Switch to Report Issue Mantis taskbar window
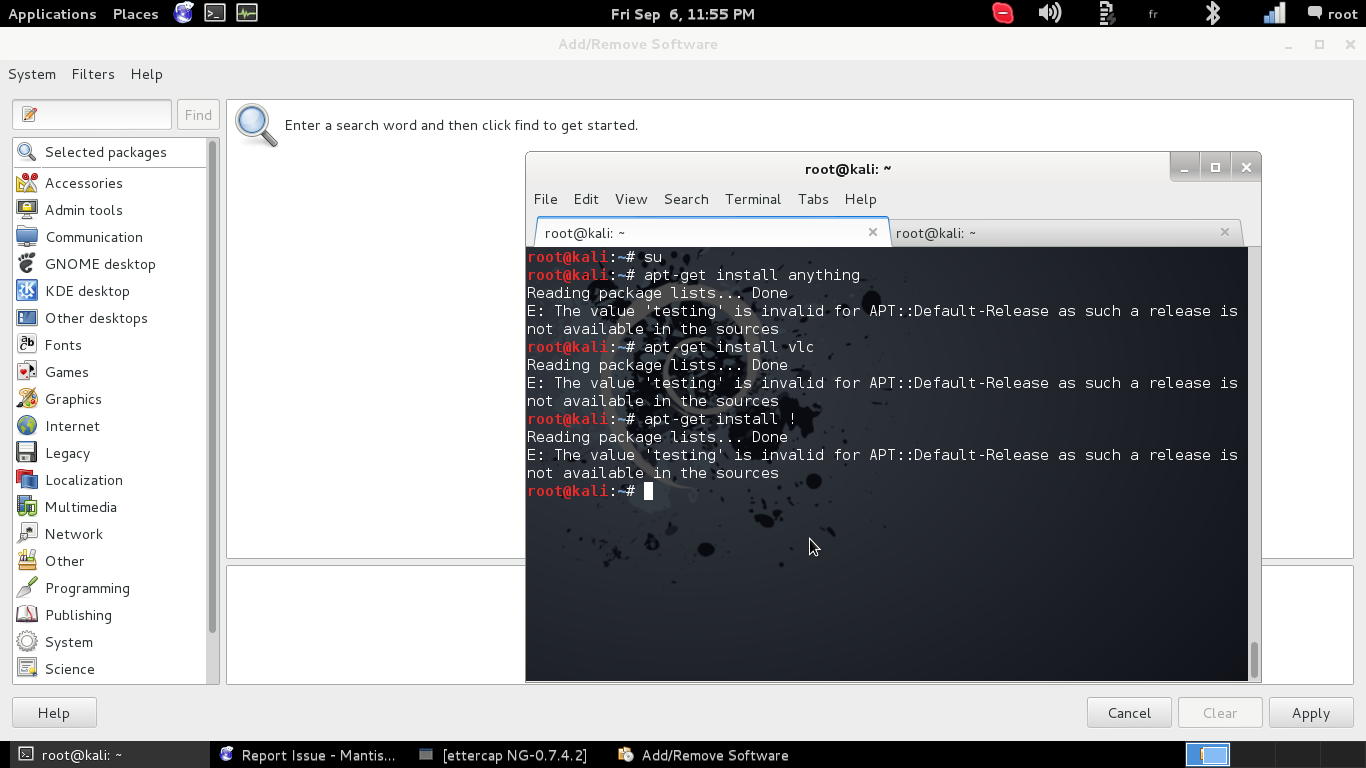 pos(307,755)
